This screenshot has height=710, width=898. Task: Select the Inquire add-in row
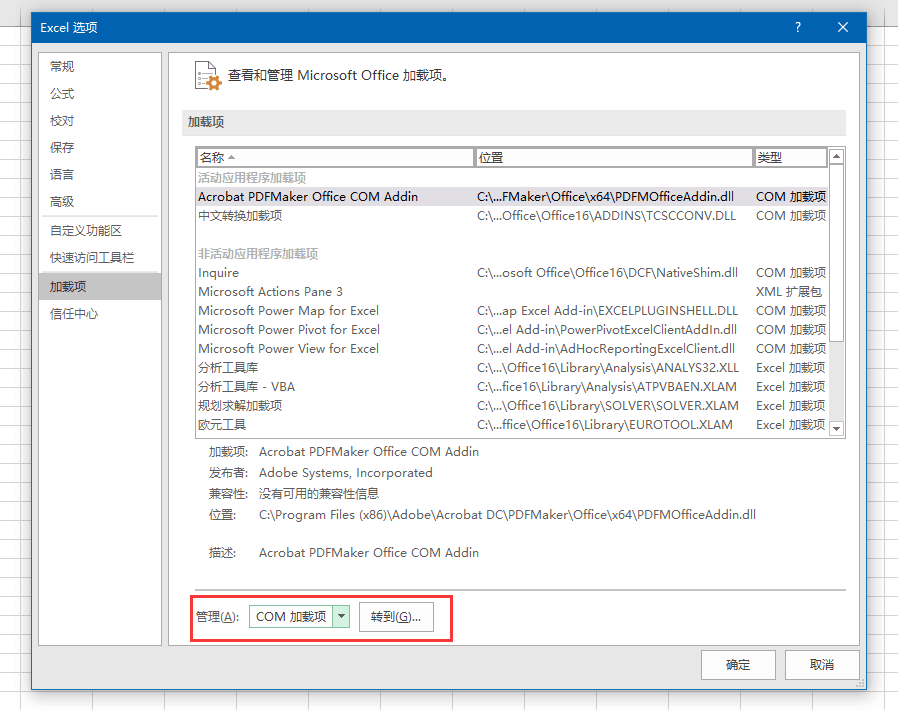click(511, 273)
